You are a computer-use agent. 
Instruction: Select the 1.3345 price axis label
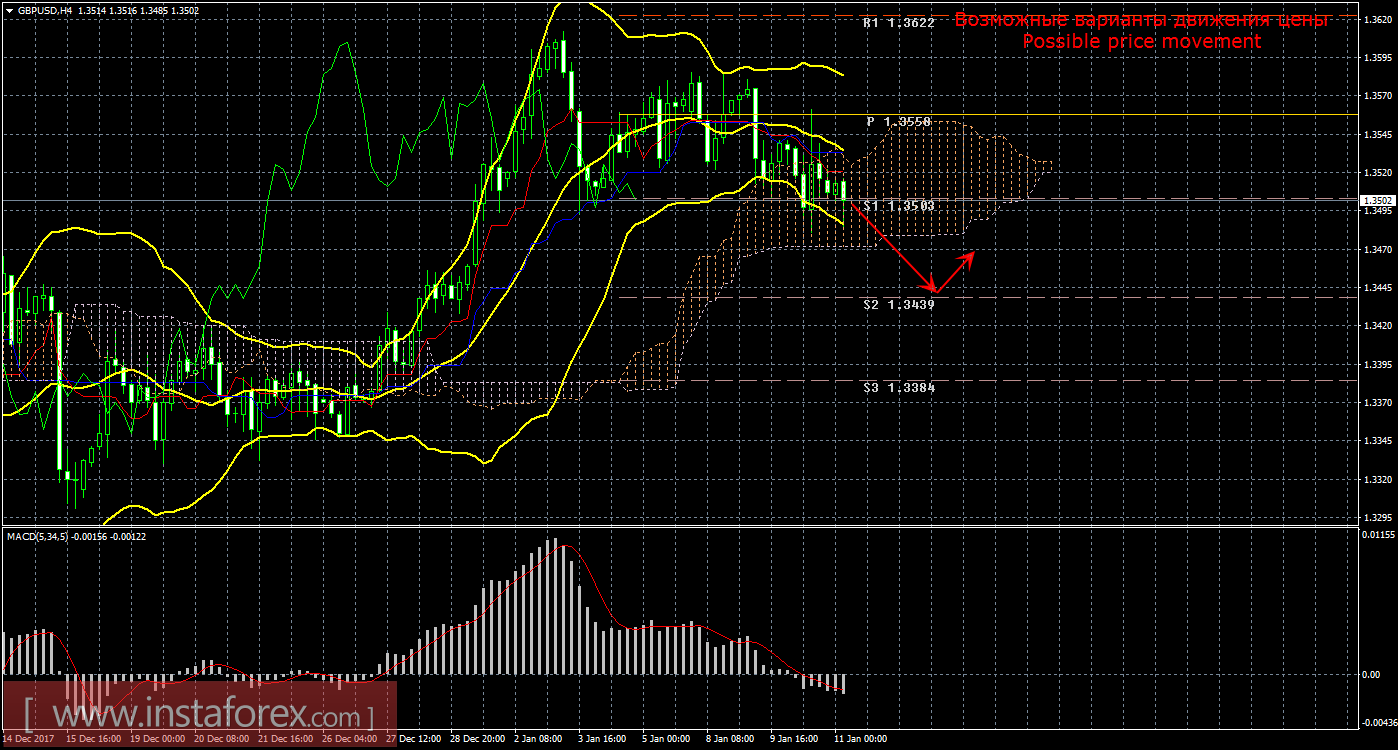(1377, 441)
